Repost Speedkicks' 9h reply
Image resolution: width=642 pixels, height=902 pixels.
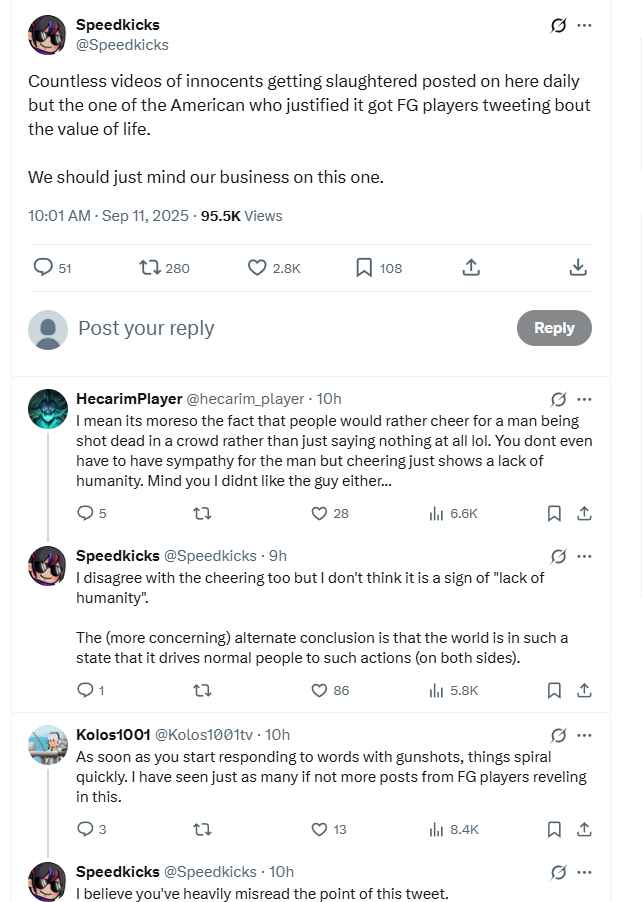coord(201,690)
